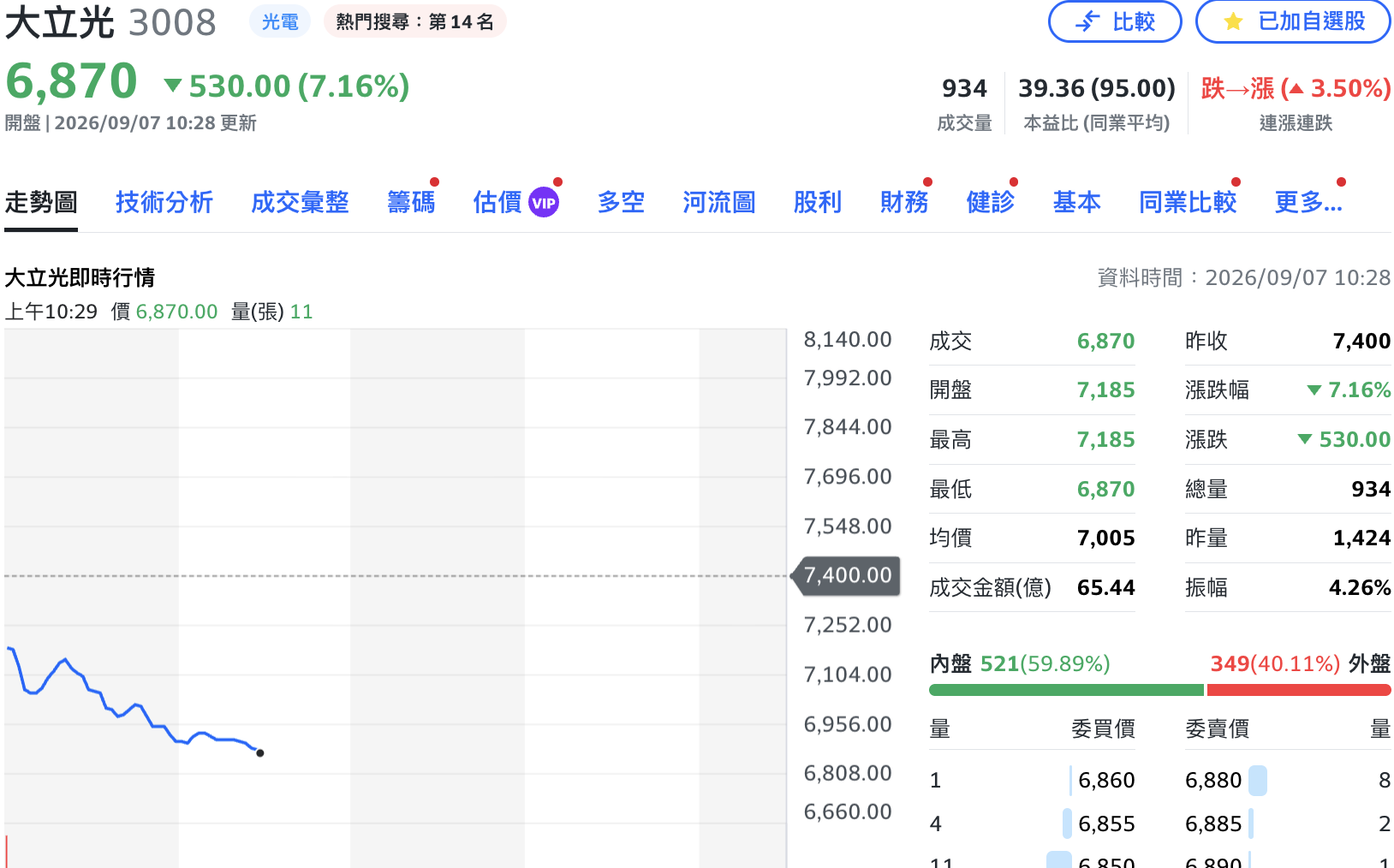Click the 委賣價 column header
Screen dimensions: 1394x868
(x=1217, y=729)
